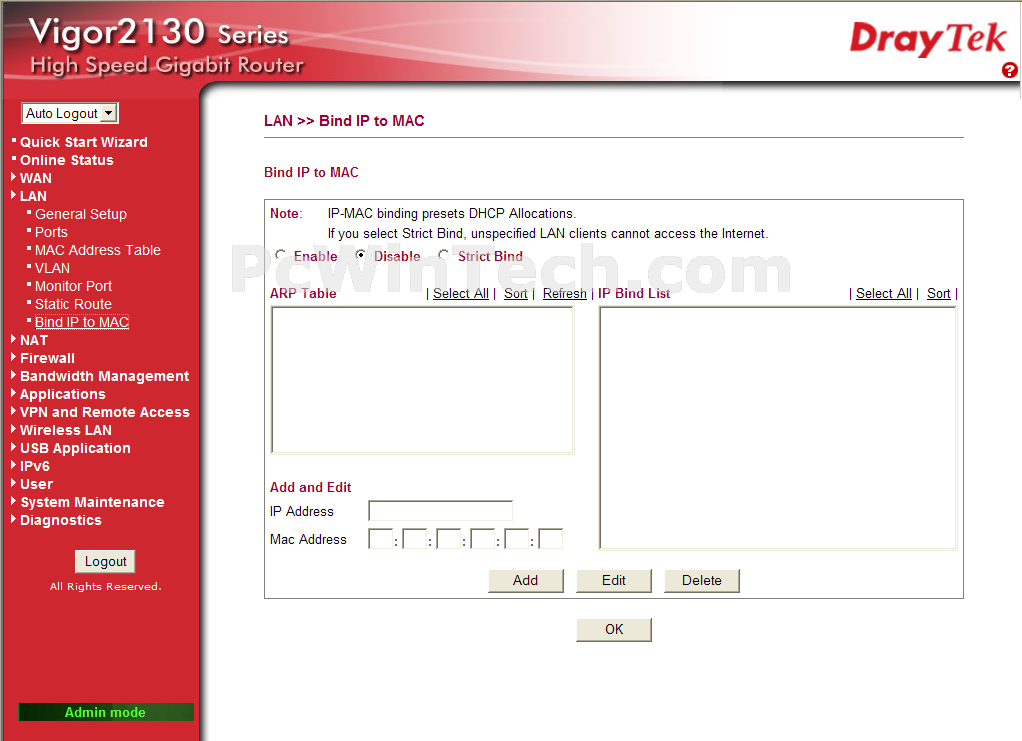Click Select All for ARP Table
This screenshot has width=1022, height=741.
tap(461, 294)
